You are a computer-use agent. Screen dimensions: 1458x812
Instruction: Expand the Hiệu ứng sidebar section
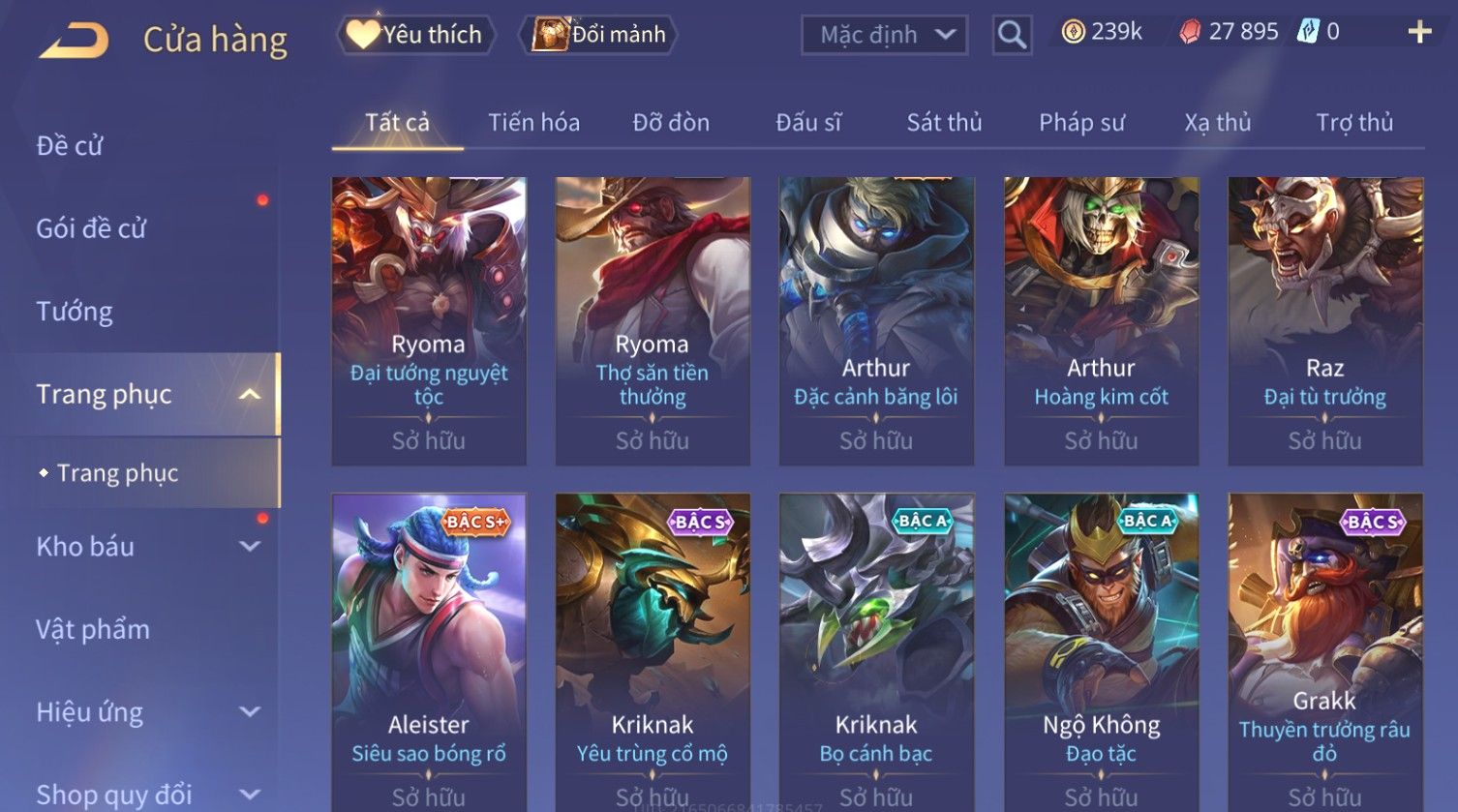250,711
